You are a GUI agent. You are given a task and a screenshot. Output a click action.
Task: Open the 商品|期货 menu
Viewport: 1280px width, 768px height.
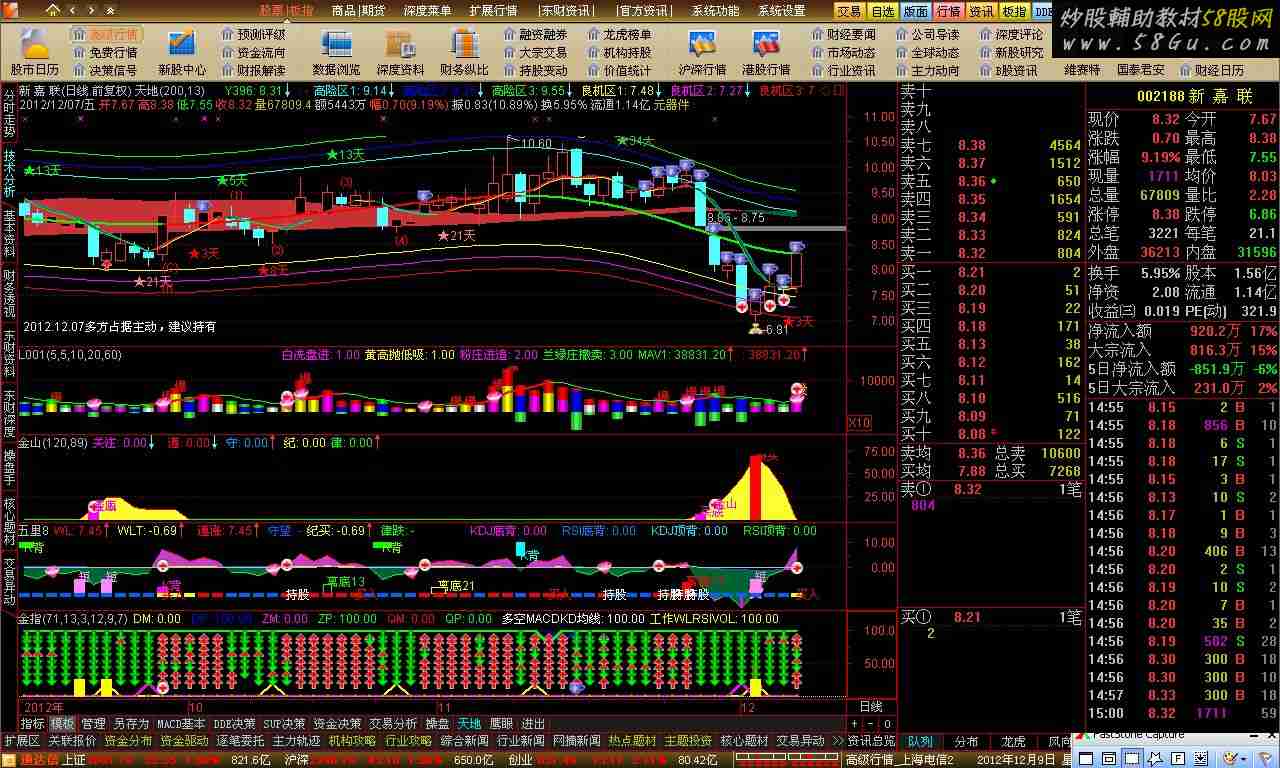pyautogui.click(x=358, y=11)
